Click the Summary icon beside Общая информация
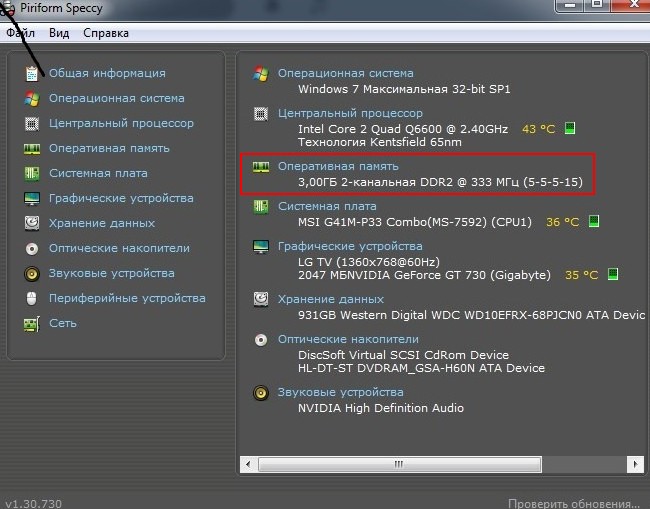Viewport: 650px width, 509px height. tap(32, 74)
